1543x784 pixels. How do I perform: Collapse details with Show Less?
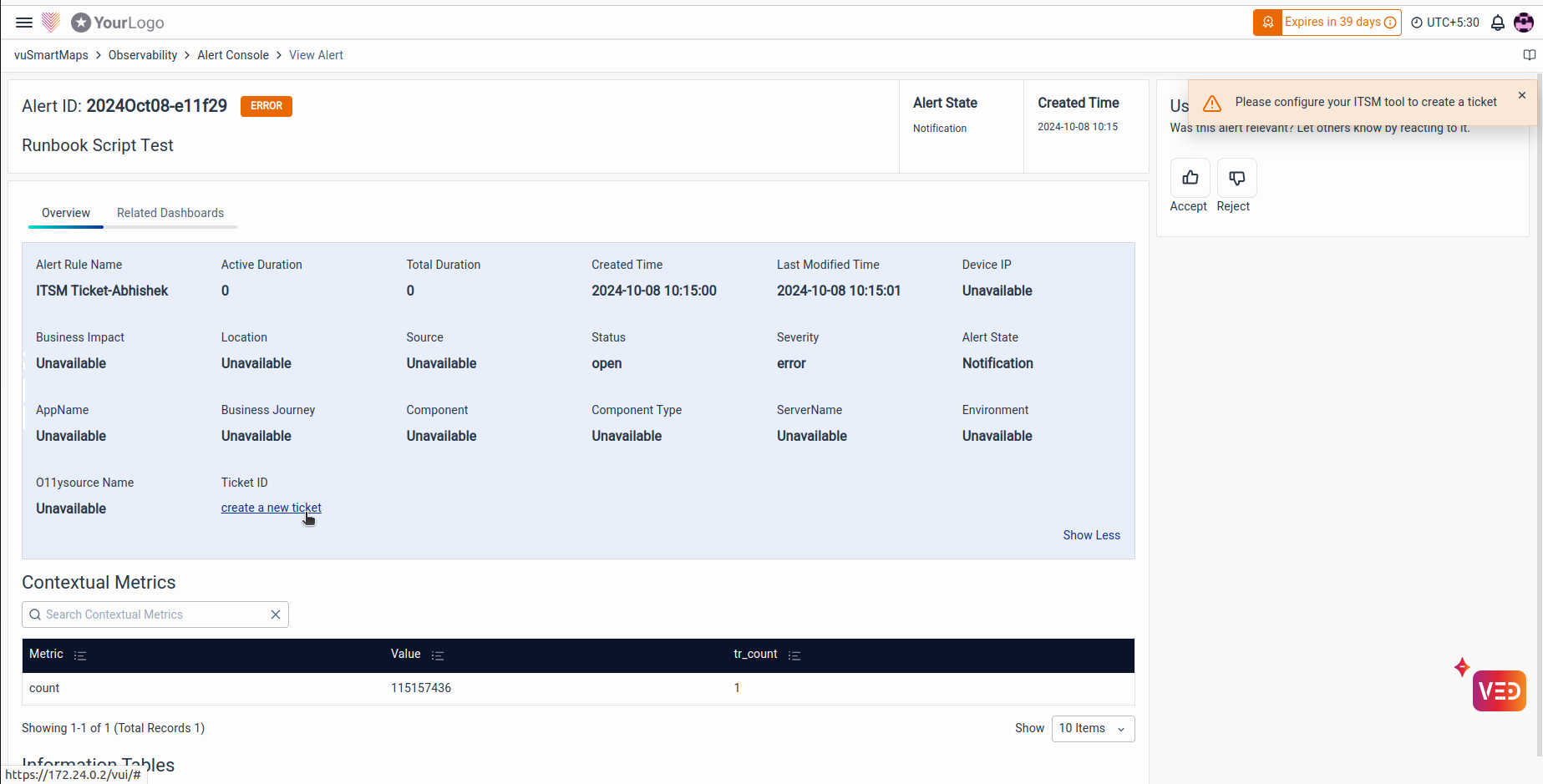1091,535
